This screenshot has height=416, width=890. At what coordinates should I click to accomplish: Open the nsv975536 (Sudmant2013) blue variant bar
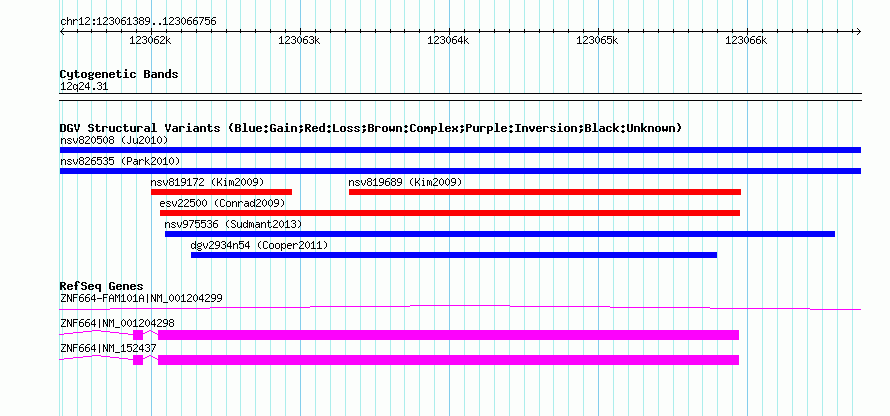(x=500, y=234)
